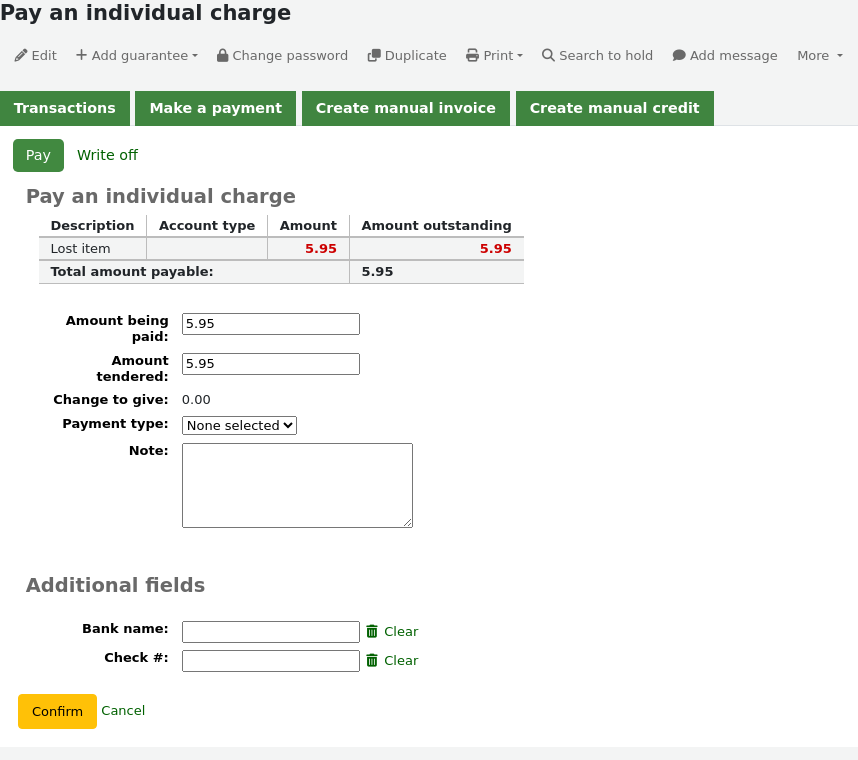Click the Duplicate copy icon

pyautogui.click(x=374, y=55)
